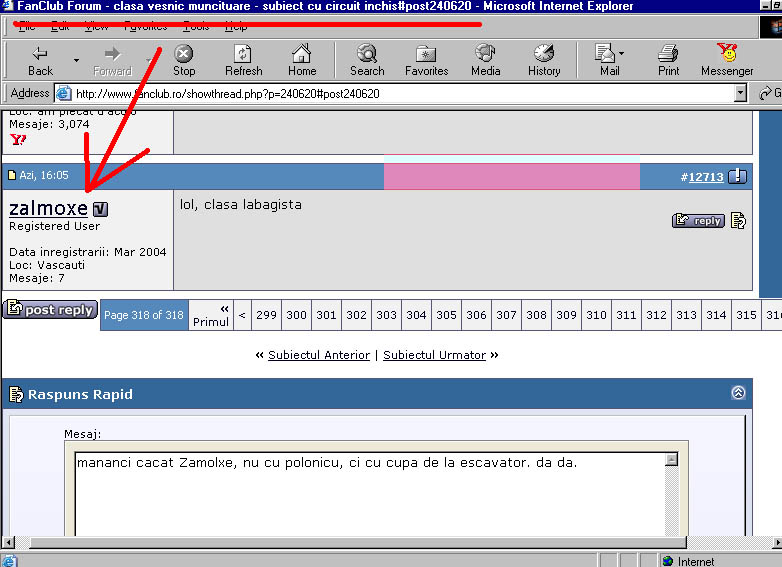
Task: Go to page 315 of thread
Action: [x=746, y=315]
